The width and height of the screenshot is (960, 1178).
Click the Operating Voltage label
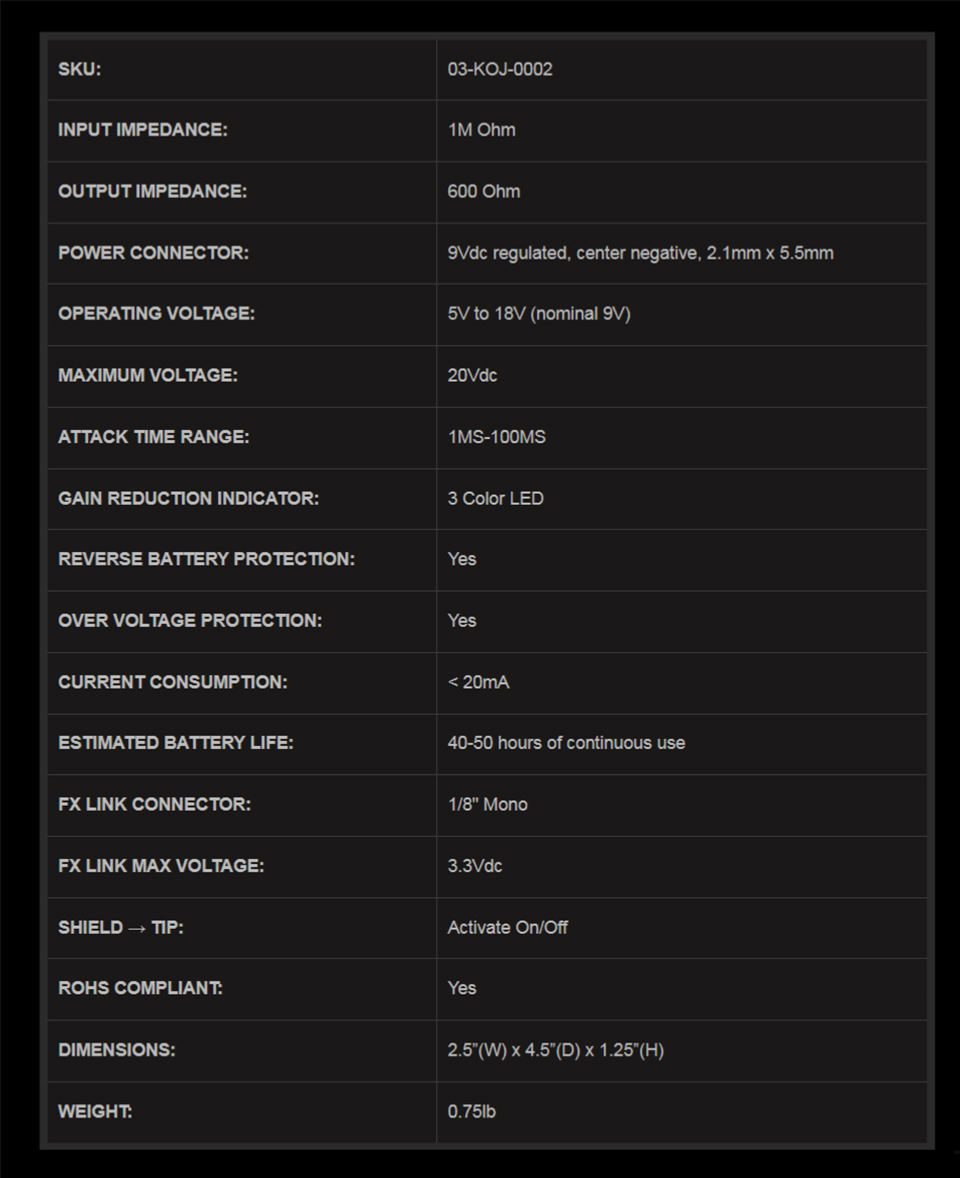tap(156, 313)
